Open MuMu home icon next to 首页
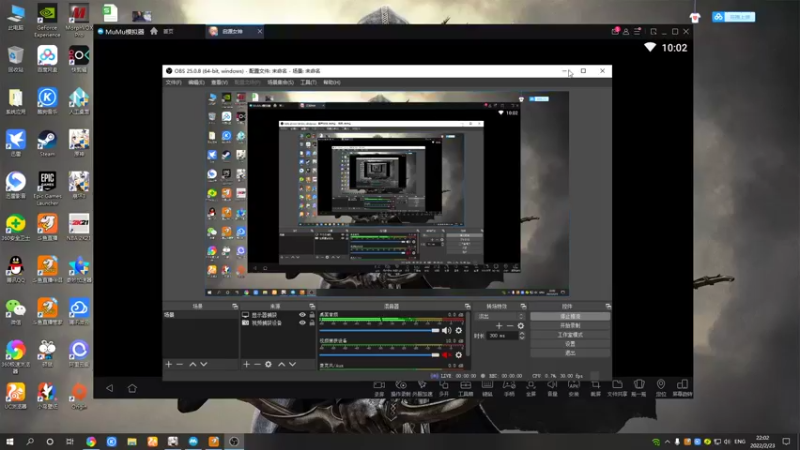 pos(154,31)
